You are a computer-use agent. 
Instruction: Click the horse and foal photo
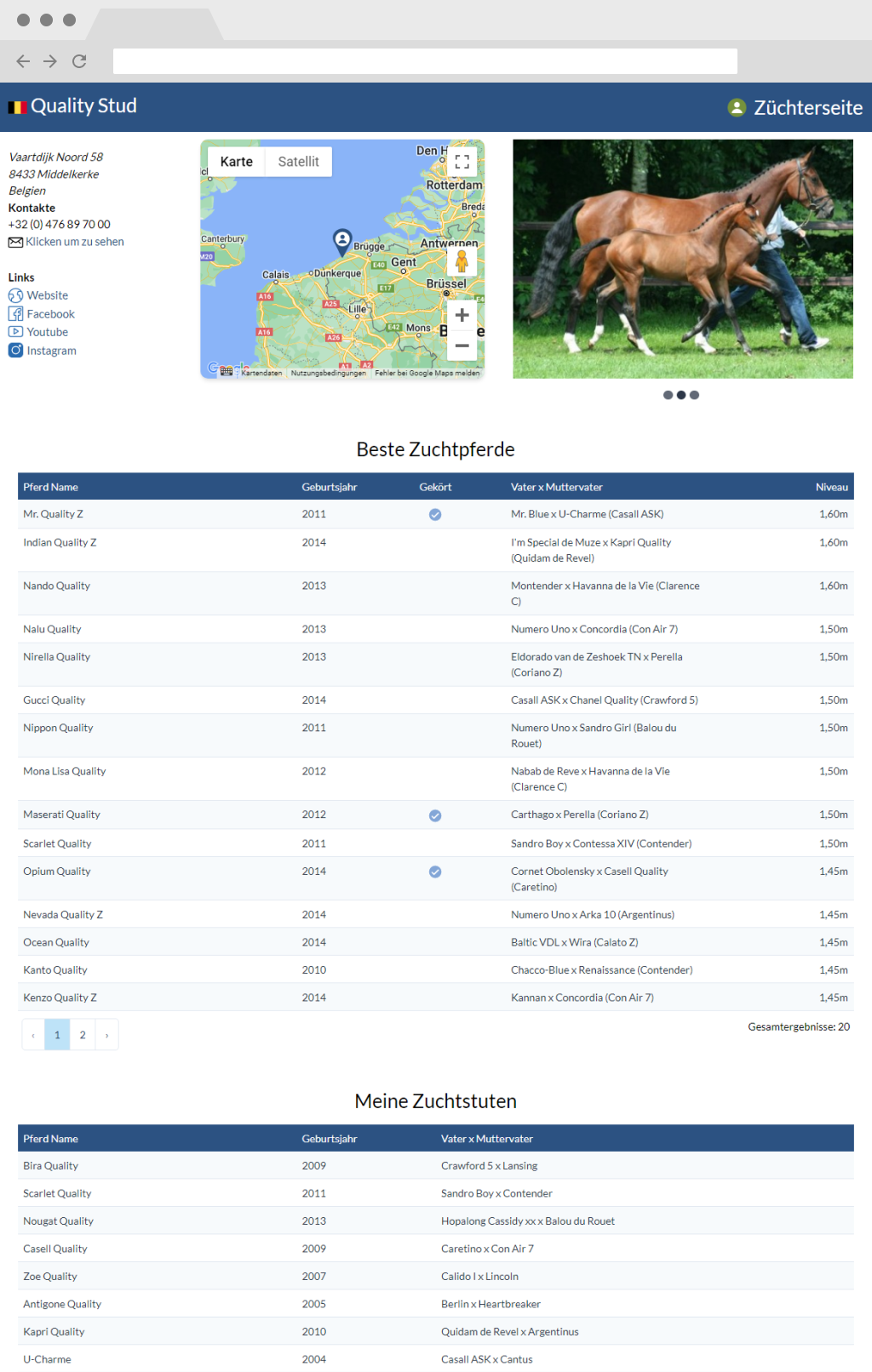[x=683, y=259]
